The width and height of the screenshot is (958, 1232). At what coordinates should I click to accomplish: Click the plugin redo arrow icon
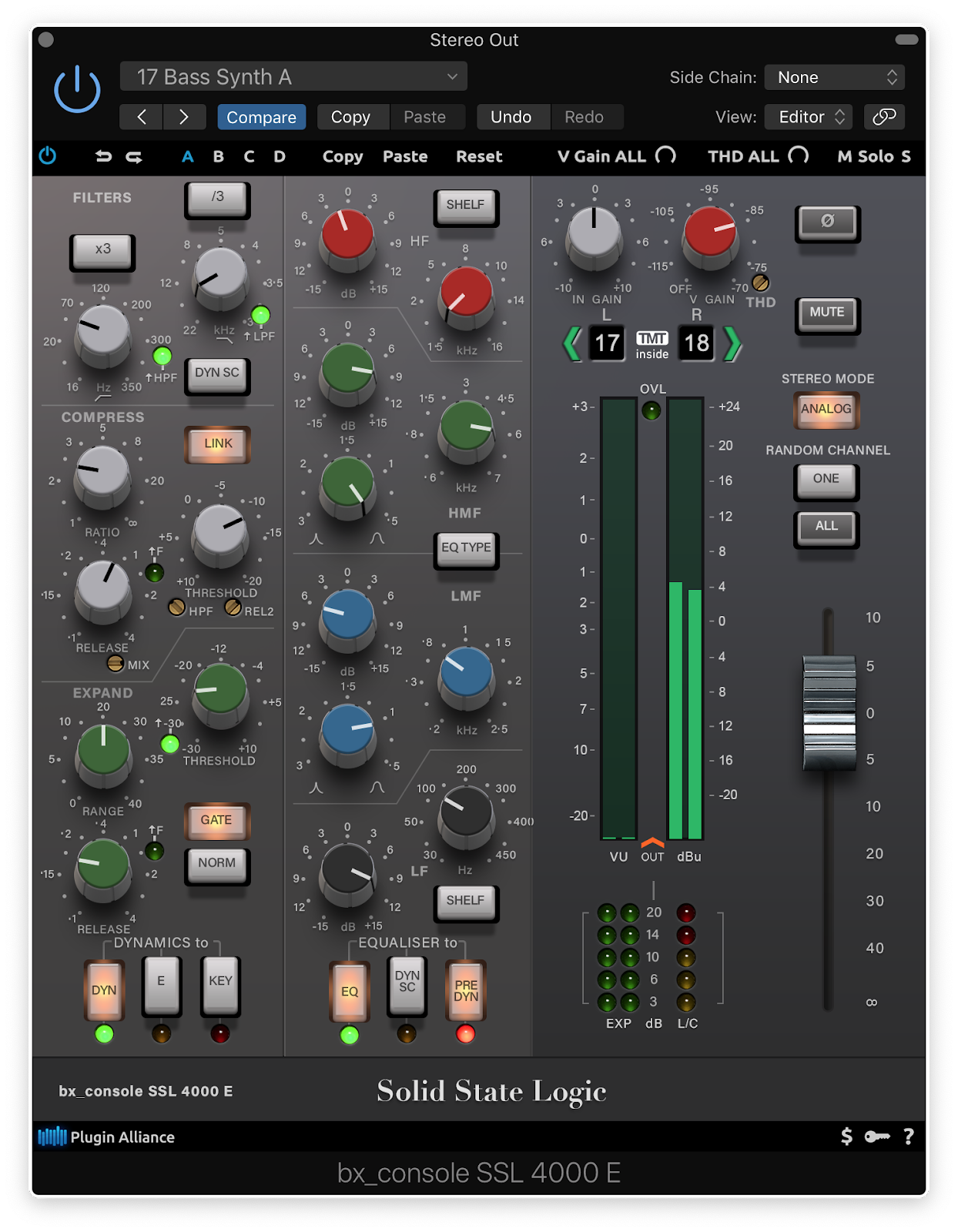134,156
